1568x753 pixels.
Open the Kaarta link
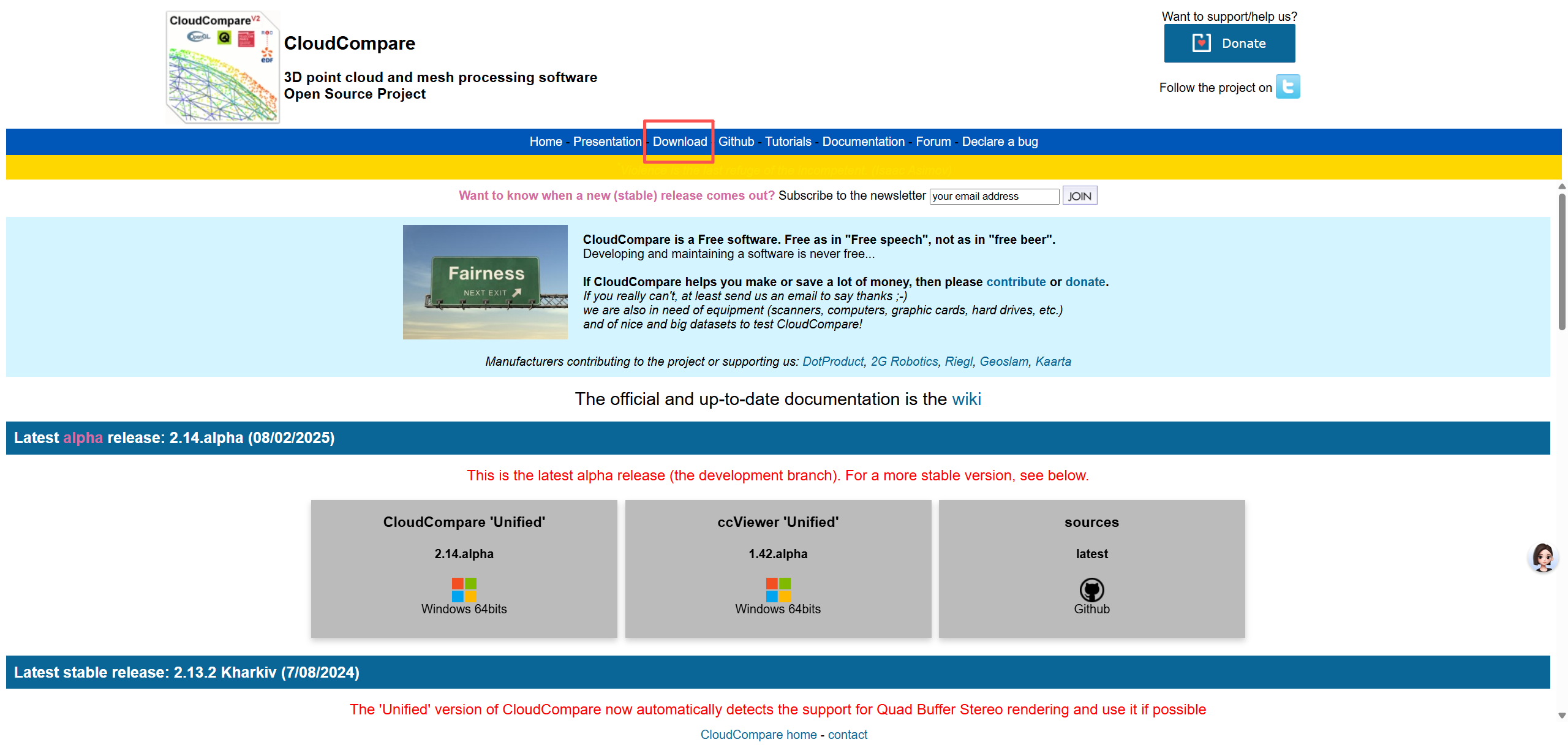pyautogui.click(x=1053, y=361)
